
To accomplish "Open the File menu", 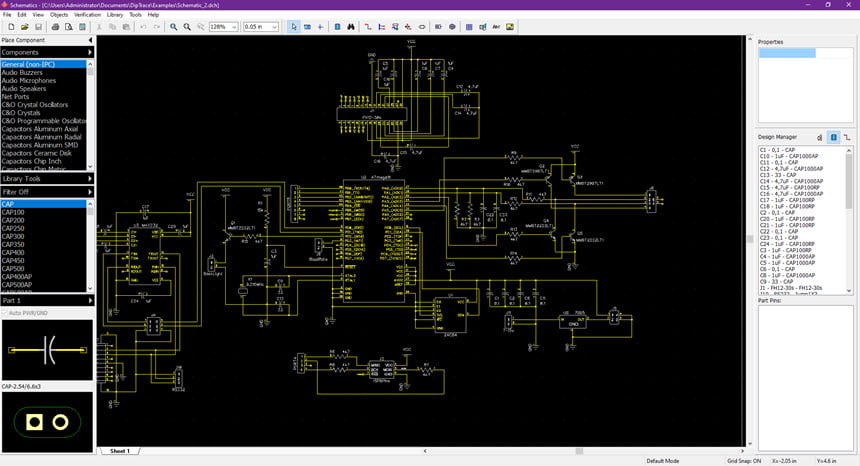I will [7, 15].
